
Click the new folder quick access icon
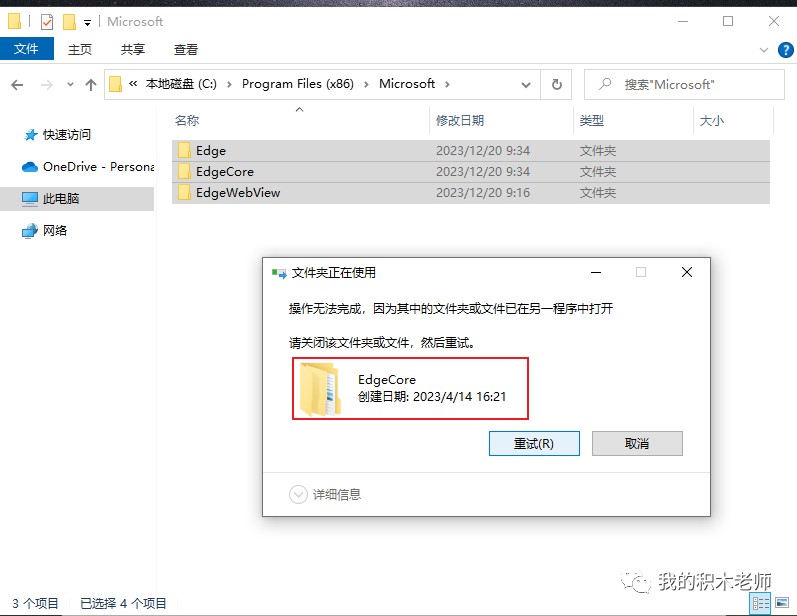pyautogui.click(x=69, y=22)
